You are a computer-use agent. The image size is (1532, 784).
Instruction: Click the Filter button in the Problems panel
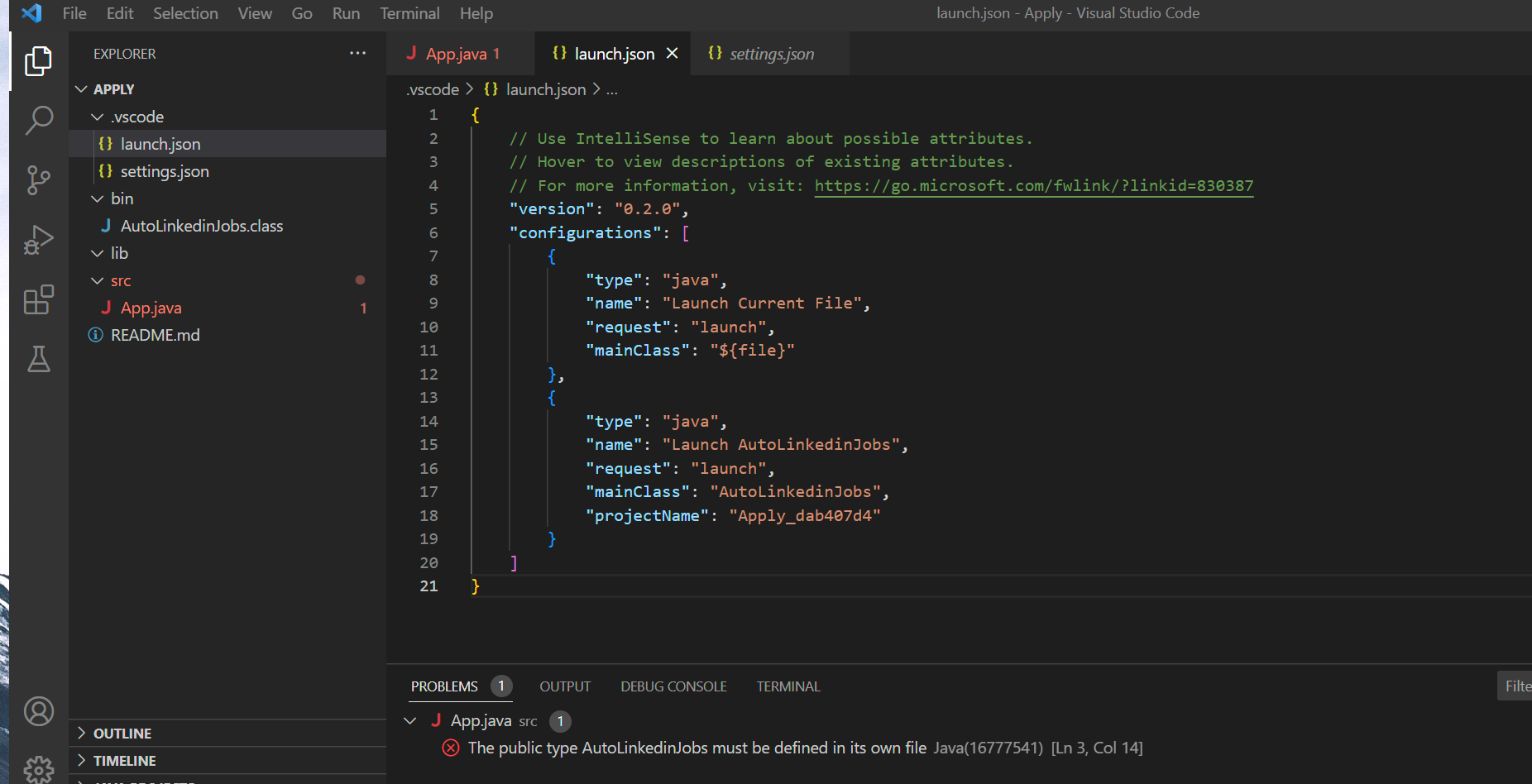point(1517,685)
